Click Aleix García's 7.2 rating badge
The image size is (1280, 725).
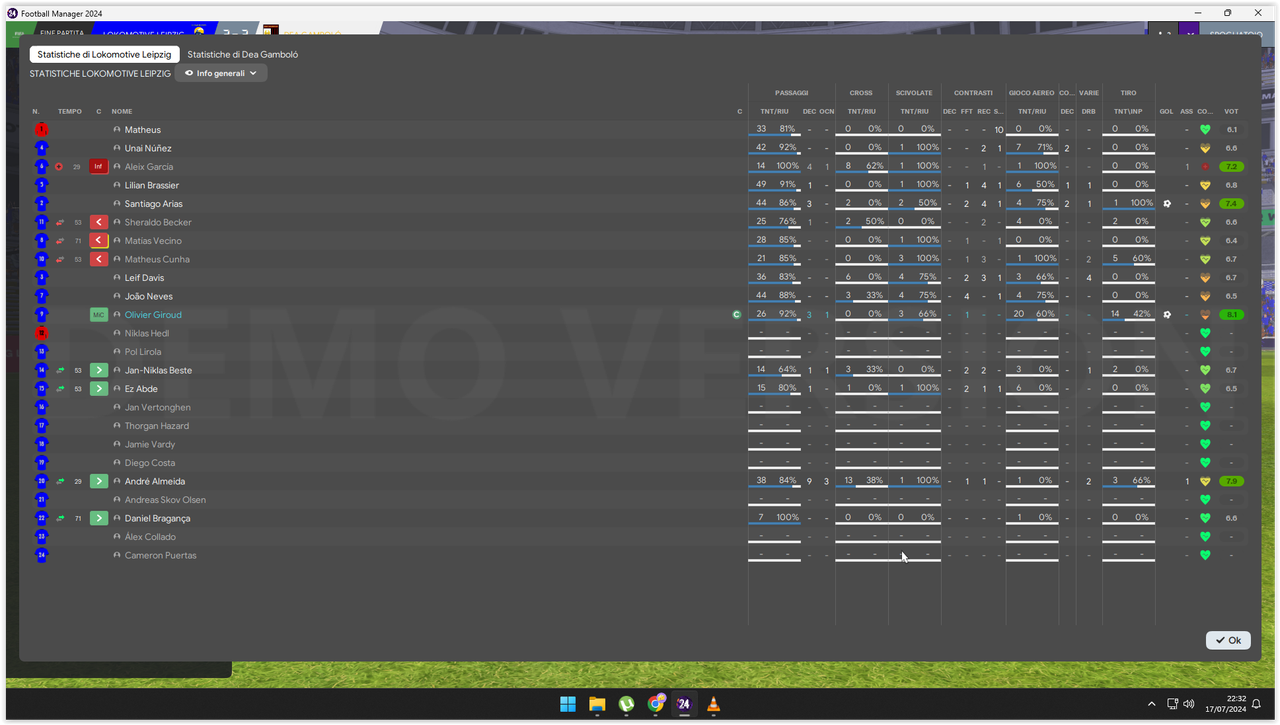[1231, 167]
